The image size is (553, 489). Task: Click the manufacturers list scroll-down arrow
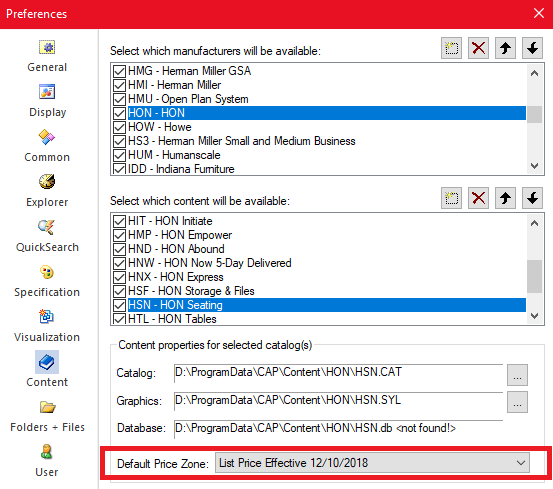[x=534, y=166]
